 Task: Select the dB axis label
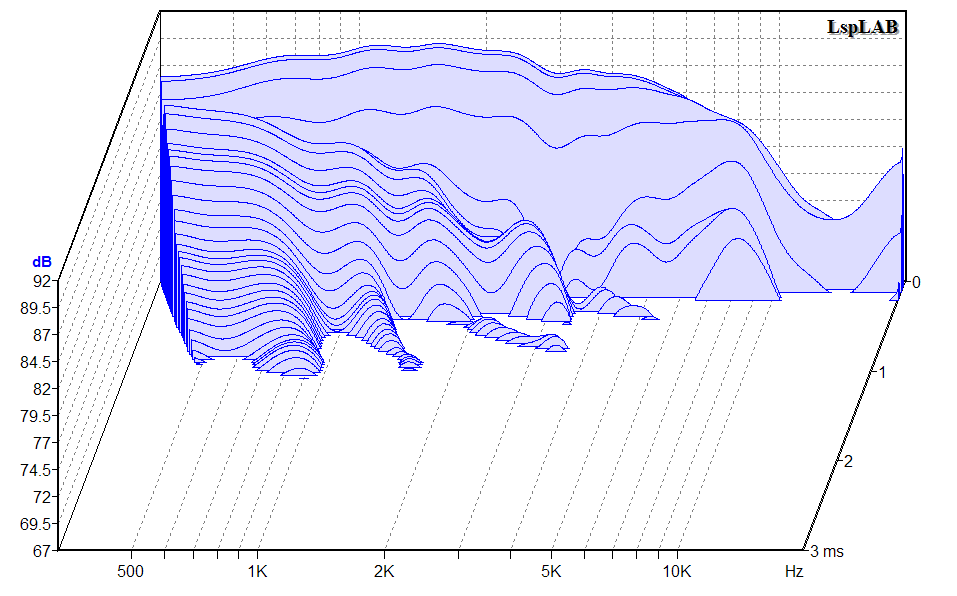[x=42, y=262]
